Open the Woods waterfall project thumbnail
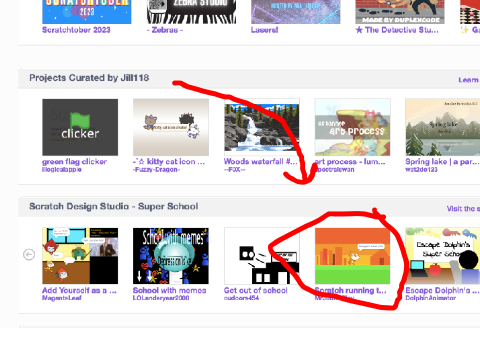This screenshot has width=480, height=360. pyautogui.click(x=262, y=127)
